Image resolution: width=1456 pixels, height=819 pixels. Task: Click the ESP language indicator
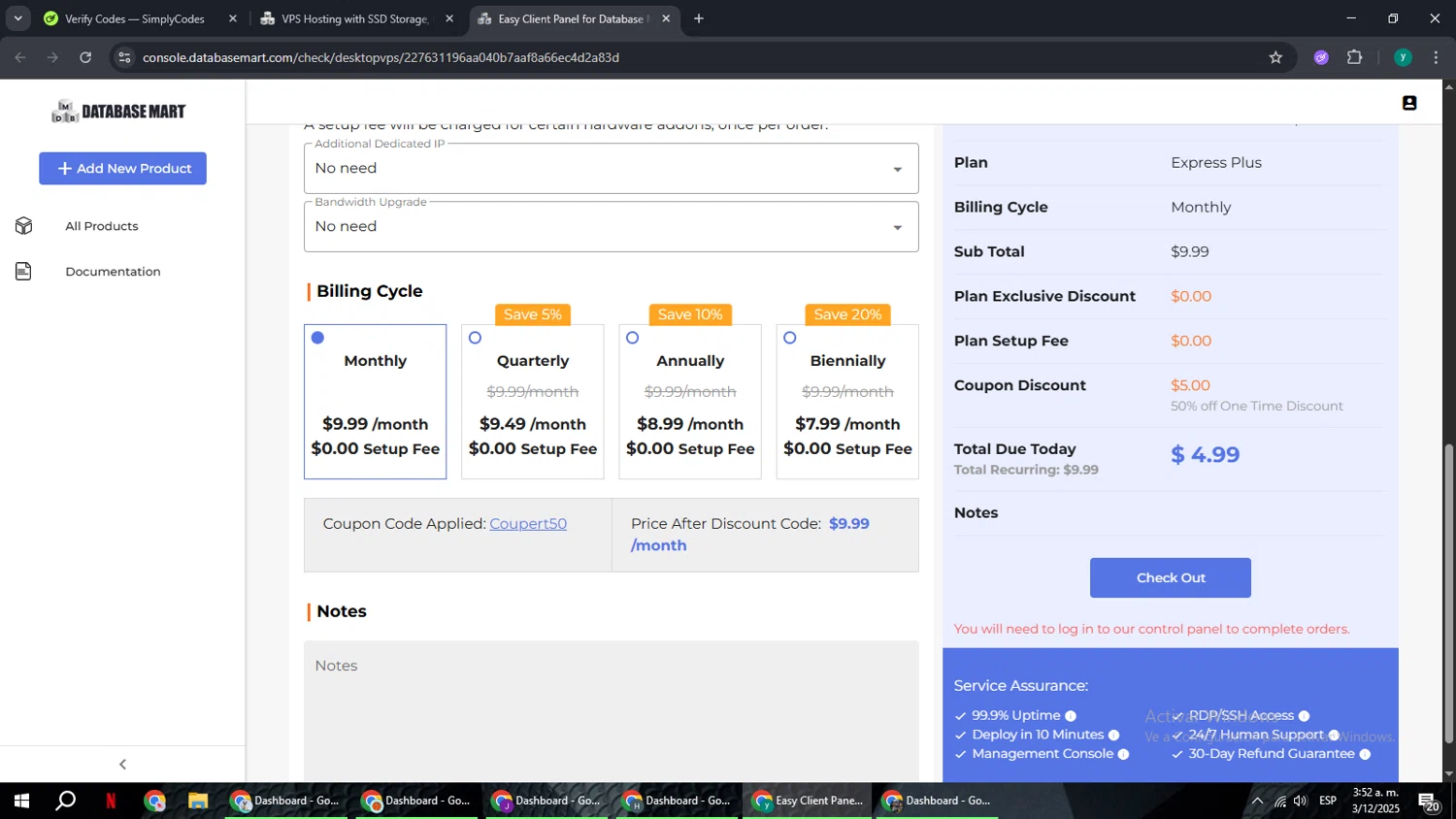1328,801
